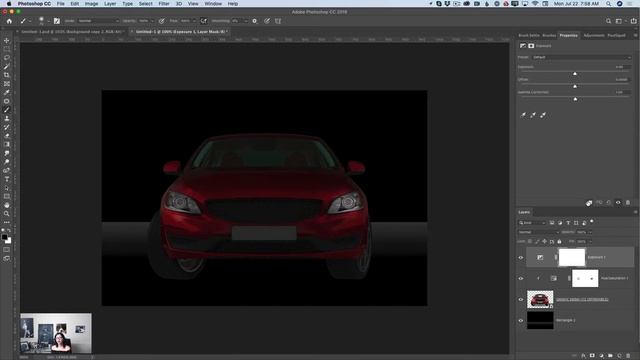This screenshot has width=640, height=360.
Task: Toggle adjustment visibility eye in Properties panel
Action: click(618, 203)
